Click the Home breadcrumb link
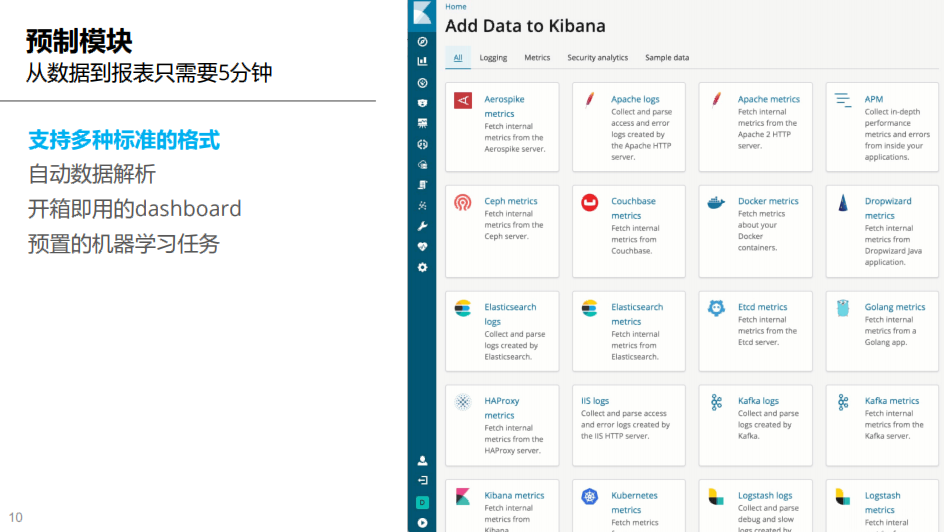 456,7
